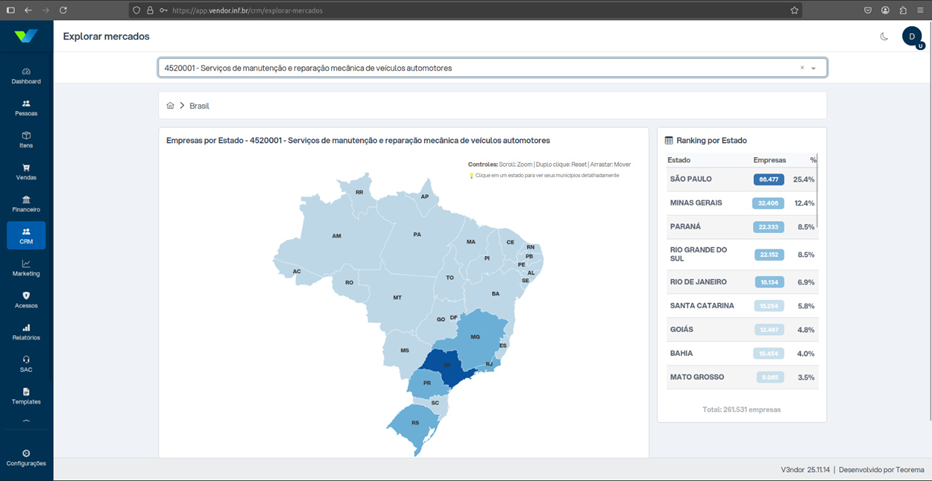Select RIO GRANDE DO SUL ranking row
The image size is (932, 481).
pos(741,254)
